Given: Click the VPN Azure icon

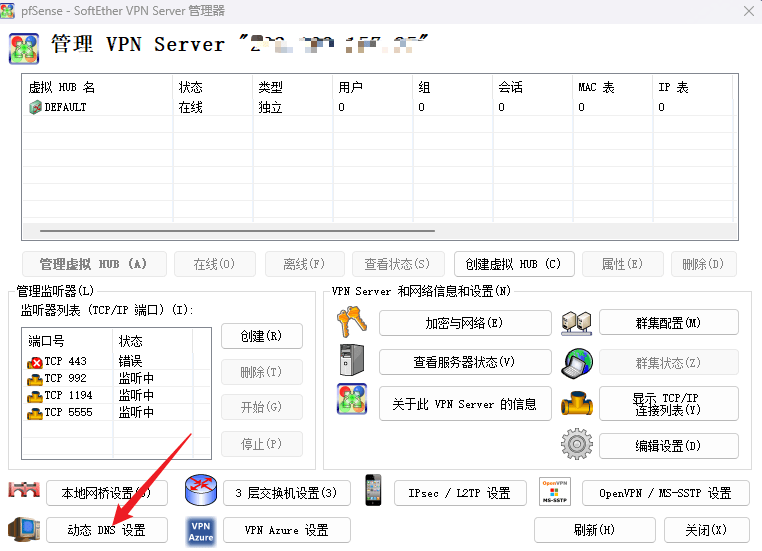Looking at the screenshot, I should pos(201,530).
